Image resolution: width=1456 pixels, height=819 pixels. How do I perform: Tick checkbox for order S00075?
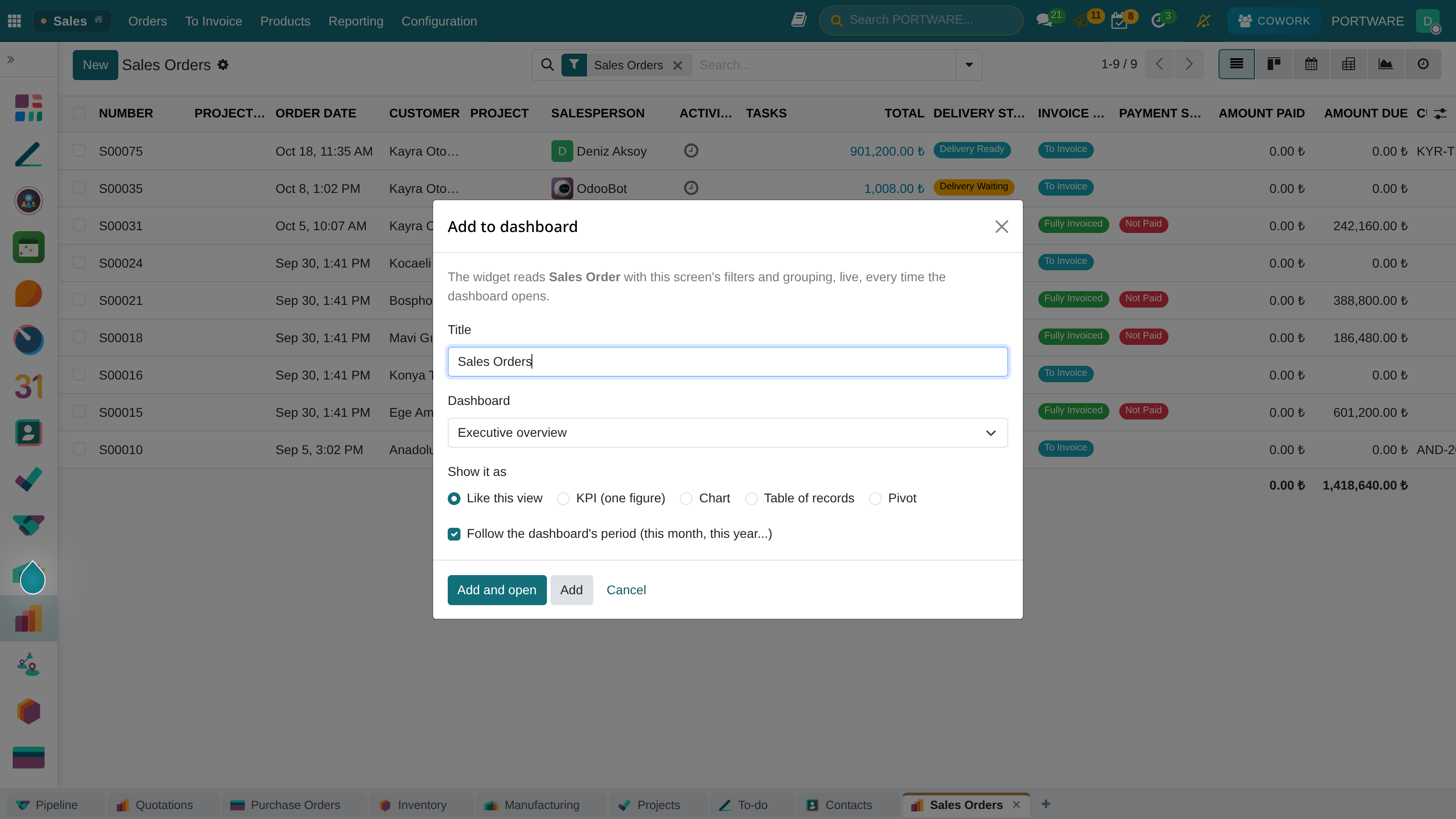point(79,150)
